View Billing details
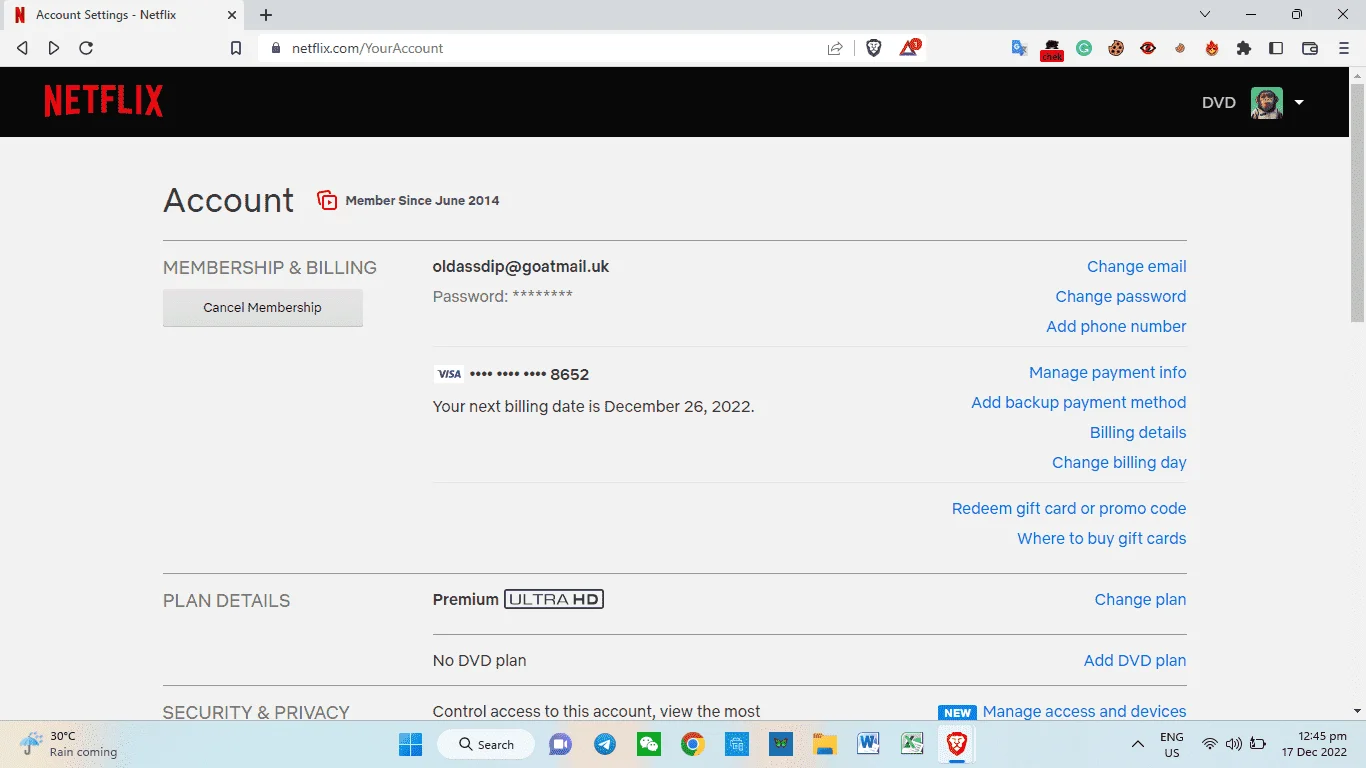The image size is (1366, 768). 1138,432
